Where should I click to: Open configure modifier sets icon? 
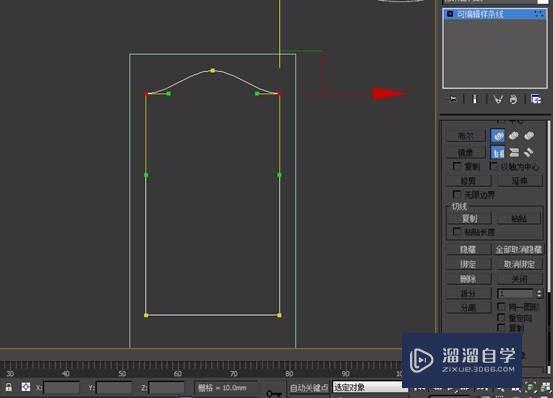tap(536, 99)
